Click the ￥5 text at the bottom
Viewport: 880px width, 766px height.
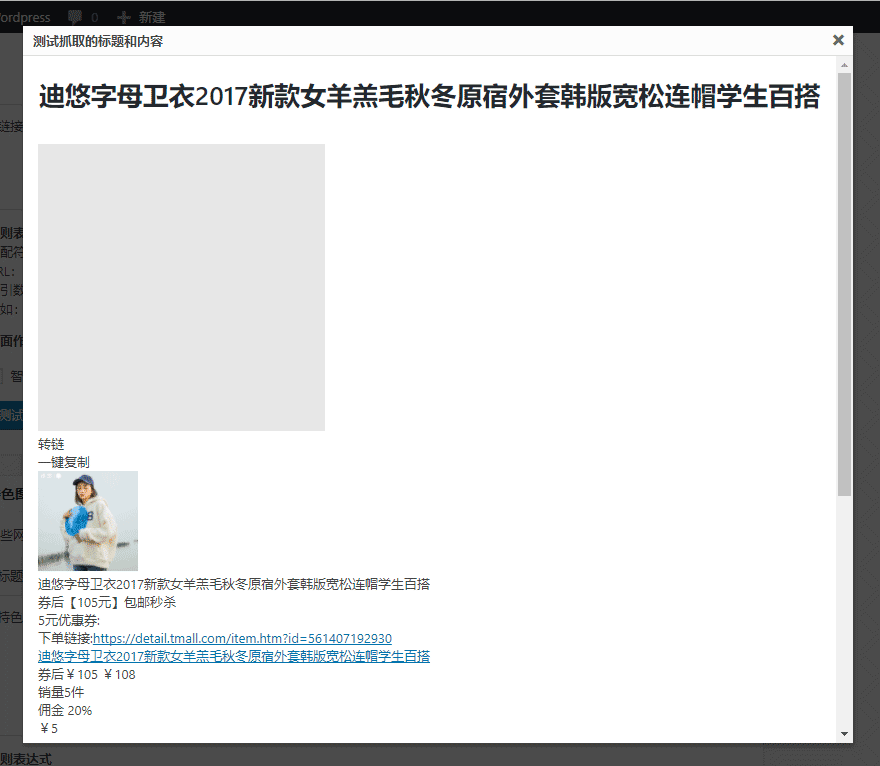click(48, 728)
